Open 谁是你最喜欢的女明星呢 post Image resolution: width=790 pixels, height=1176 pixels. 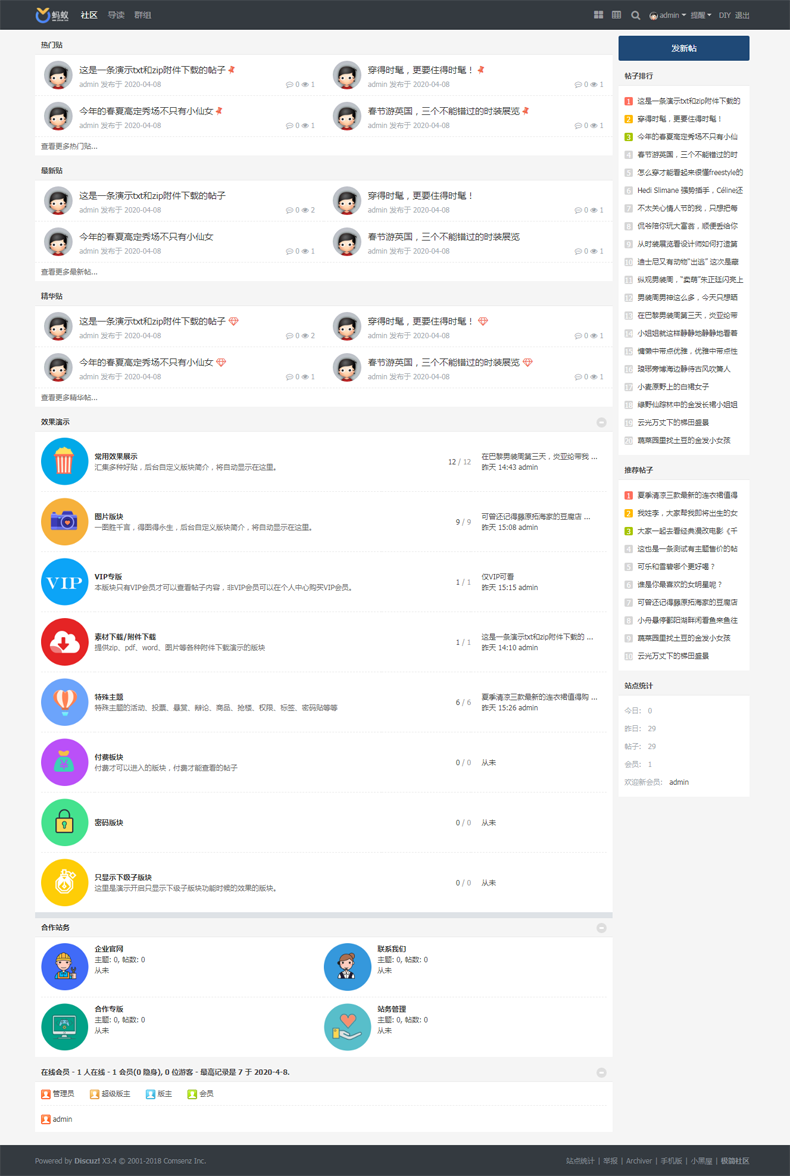(x=680, y=585)
